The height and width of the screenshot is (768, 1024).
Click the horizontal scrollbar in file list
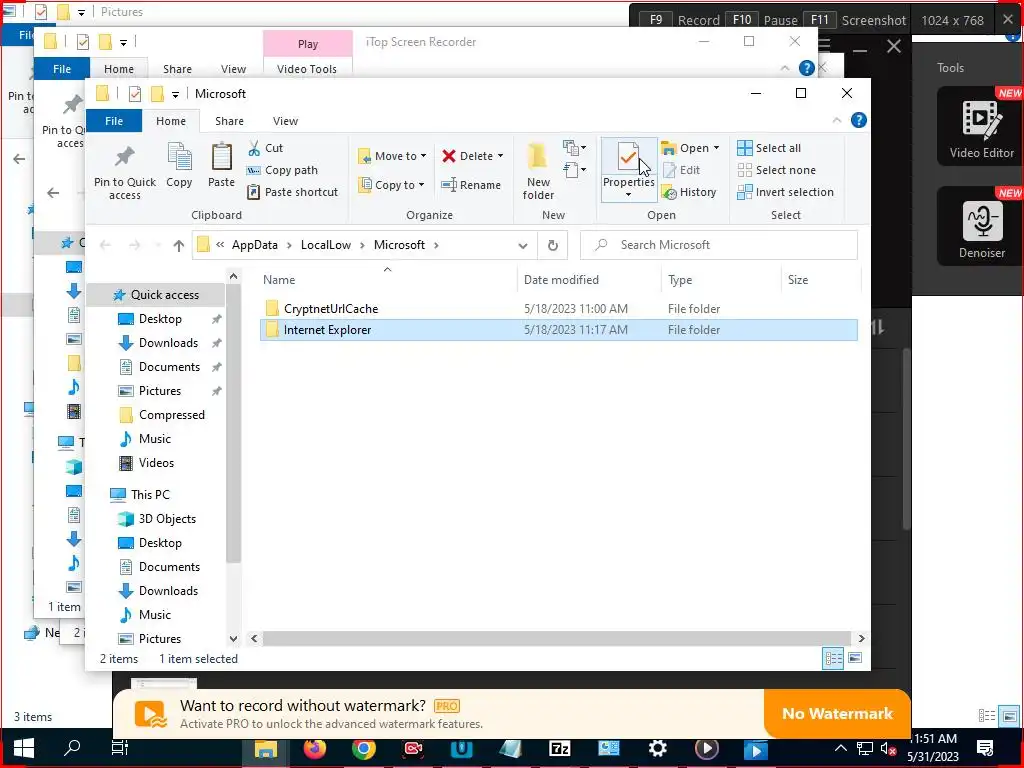tap(556, 639)
